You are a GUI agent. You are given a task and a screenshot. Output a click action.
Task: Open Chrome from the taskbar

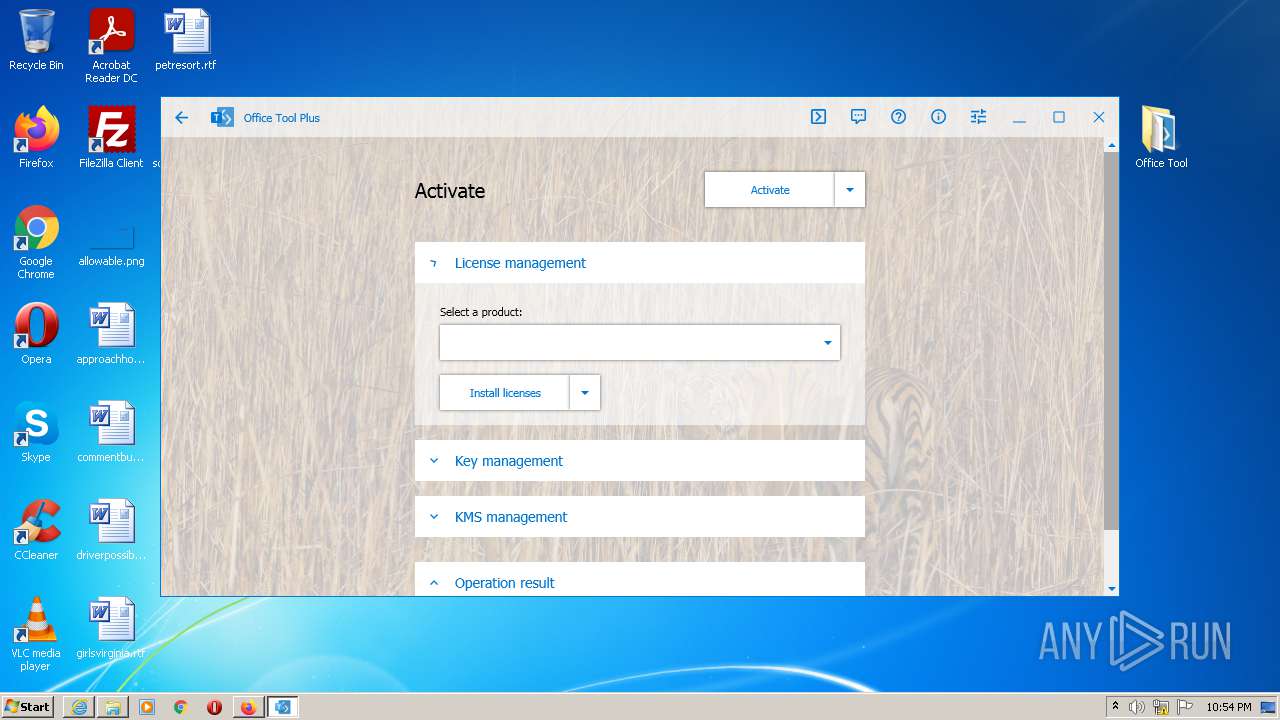tap(181, 707)
